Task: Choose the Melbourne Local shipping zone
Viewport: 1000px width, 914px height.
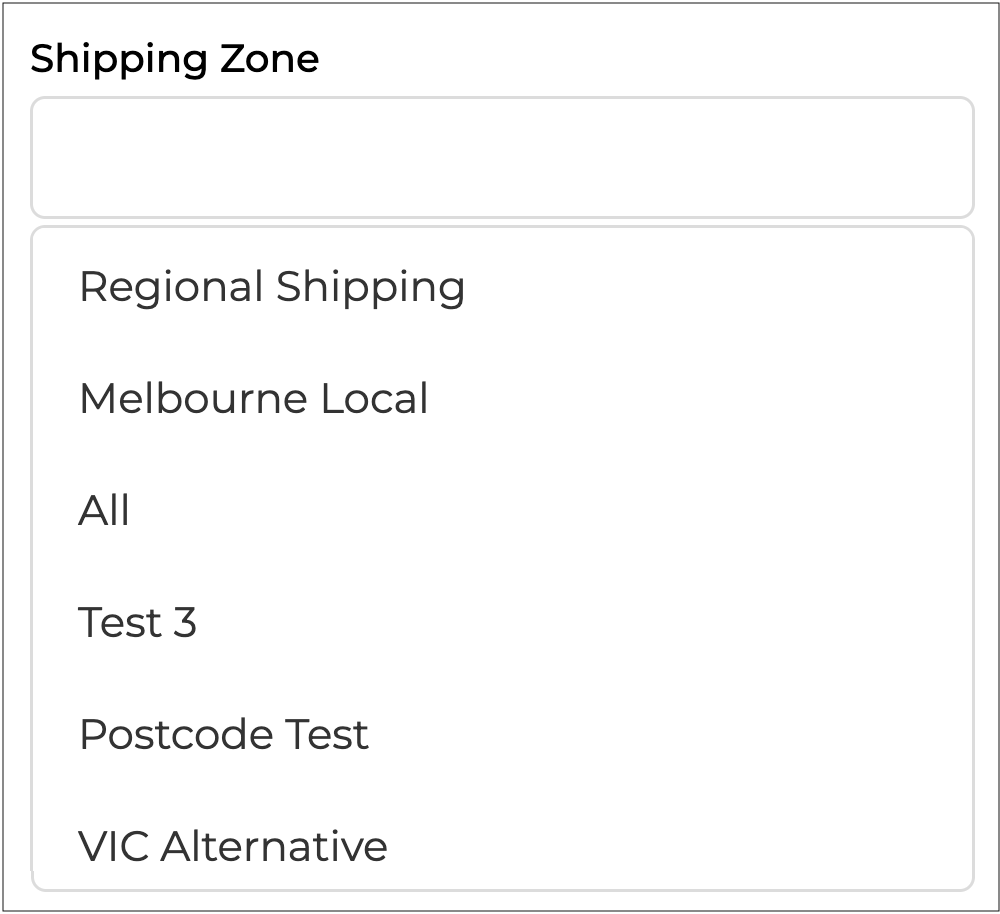Action: pos(253,399)
